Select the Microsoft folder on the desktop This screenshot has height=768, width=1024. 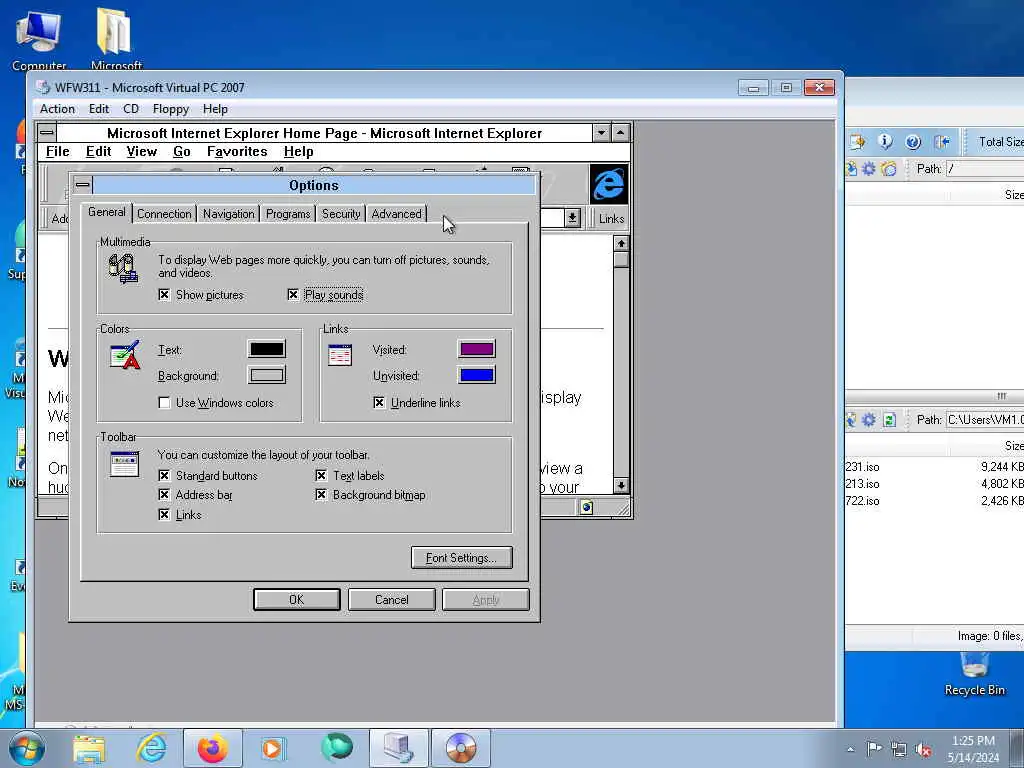[x=116, y=38]
